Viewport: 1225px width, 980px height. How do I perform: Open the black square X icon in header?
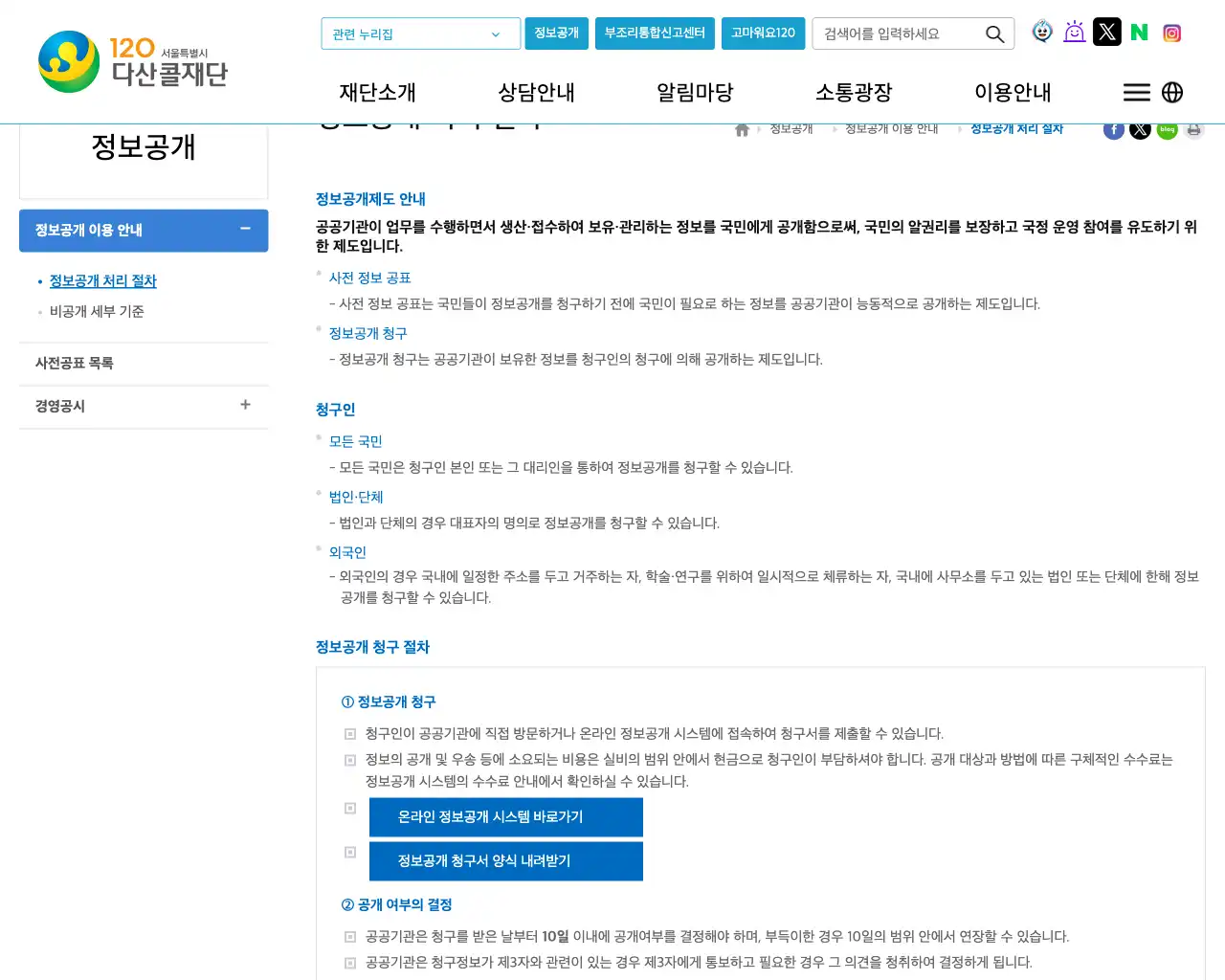coord(1107,32)
